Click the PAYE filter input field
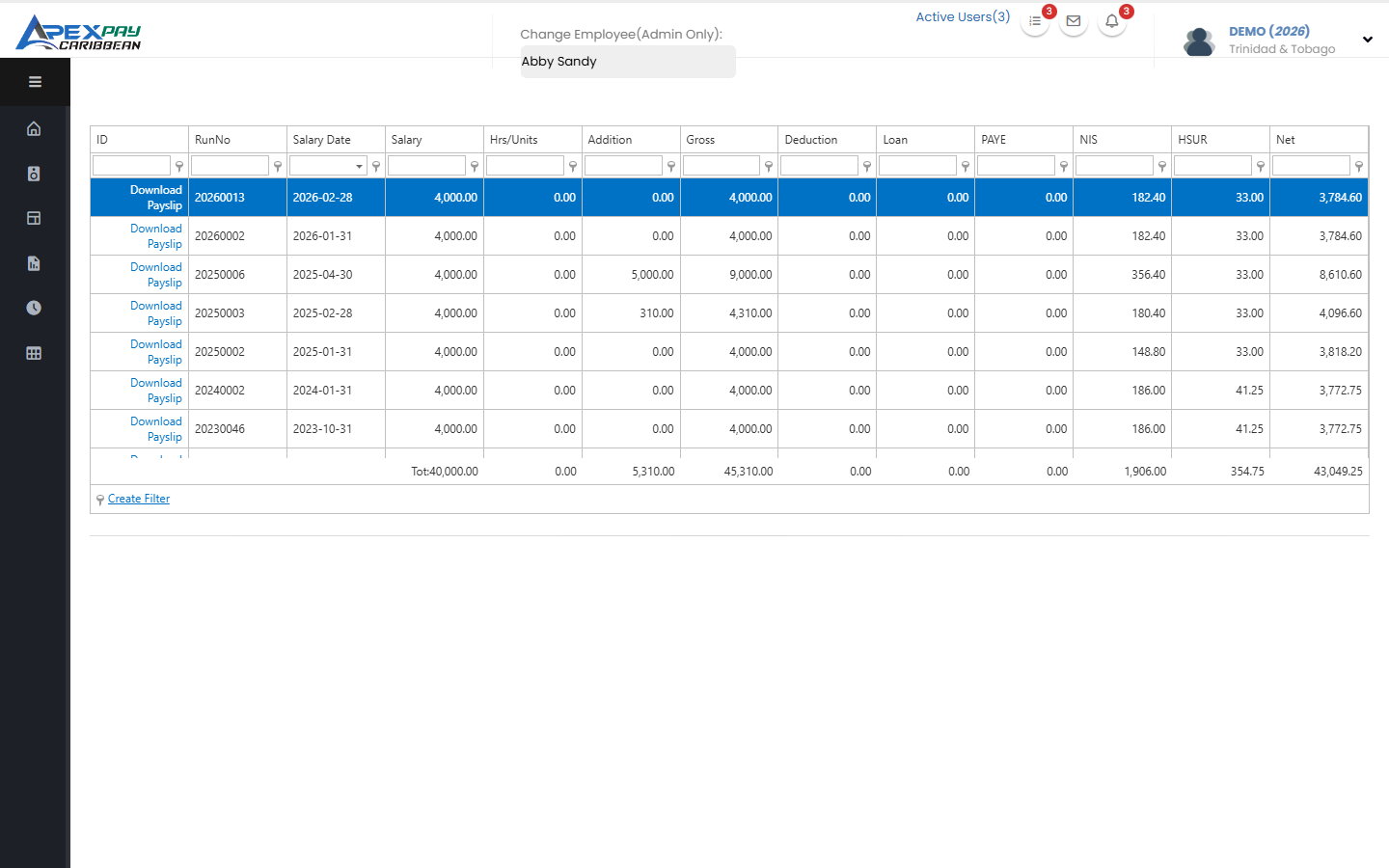The height and width of the screenshot is (868, 1389). coord(1017,166)
